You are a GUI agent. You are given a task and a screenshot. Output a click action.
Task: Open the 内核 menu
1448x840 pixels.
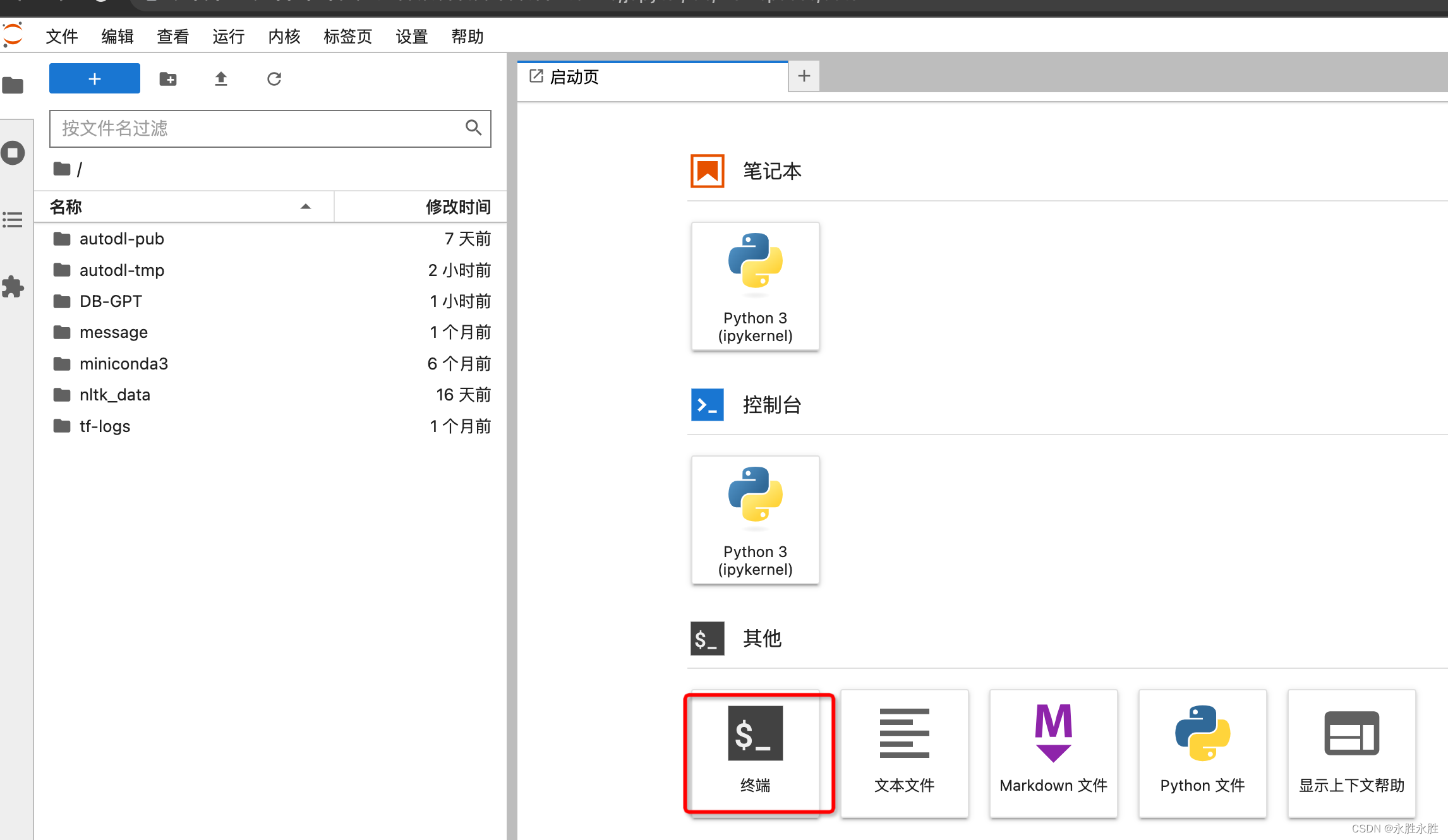(x=284, y=37)
